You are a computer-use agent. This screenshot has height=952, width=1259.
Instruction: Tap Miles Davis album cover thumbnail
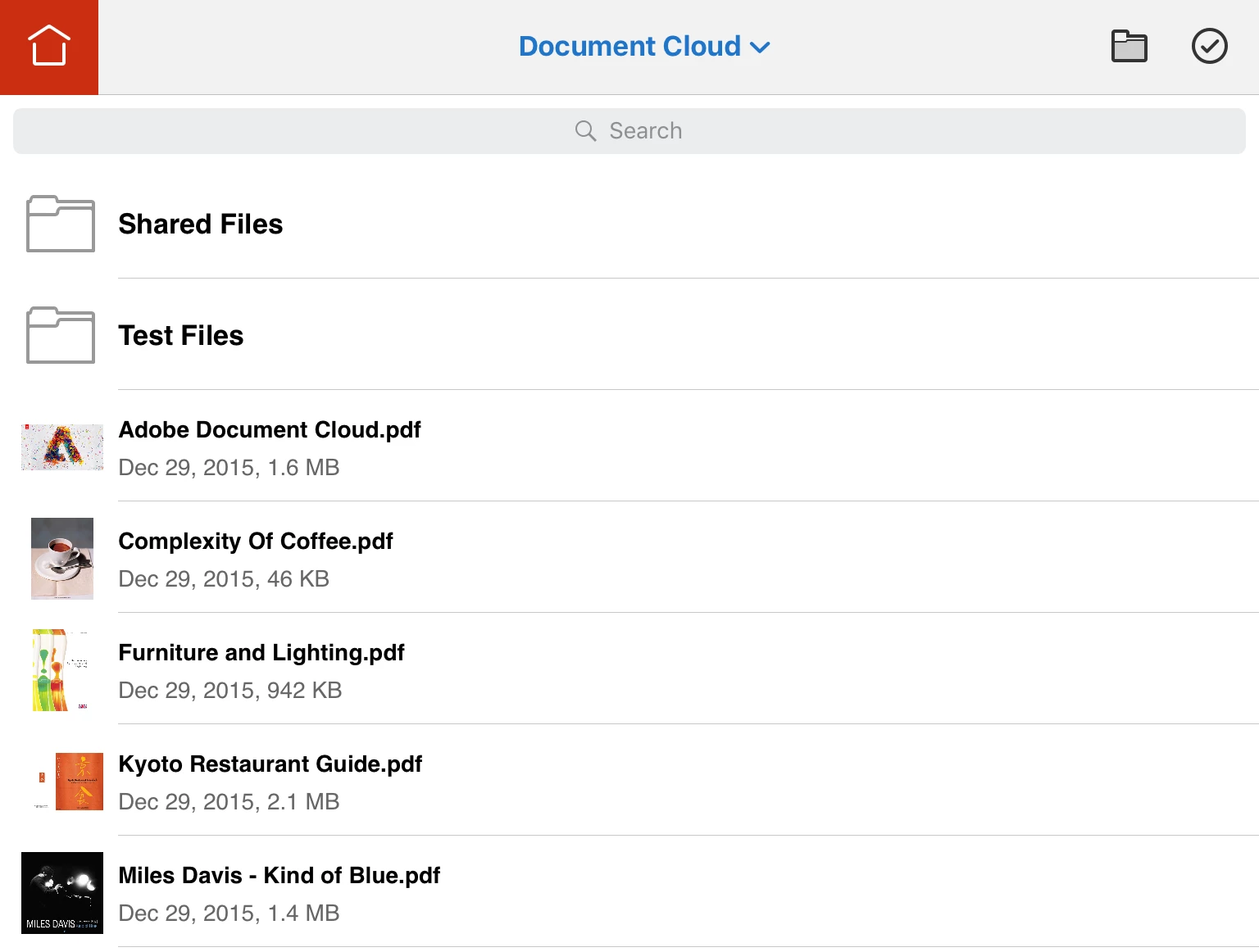click(62, 893)
